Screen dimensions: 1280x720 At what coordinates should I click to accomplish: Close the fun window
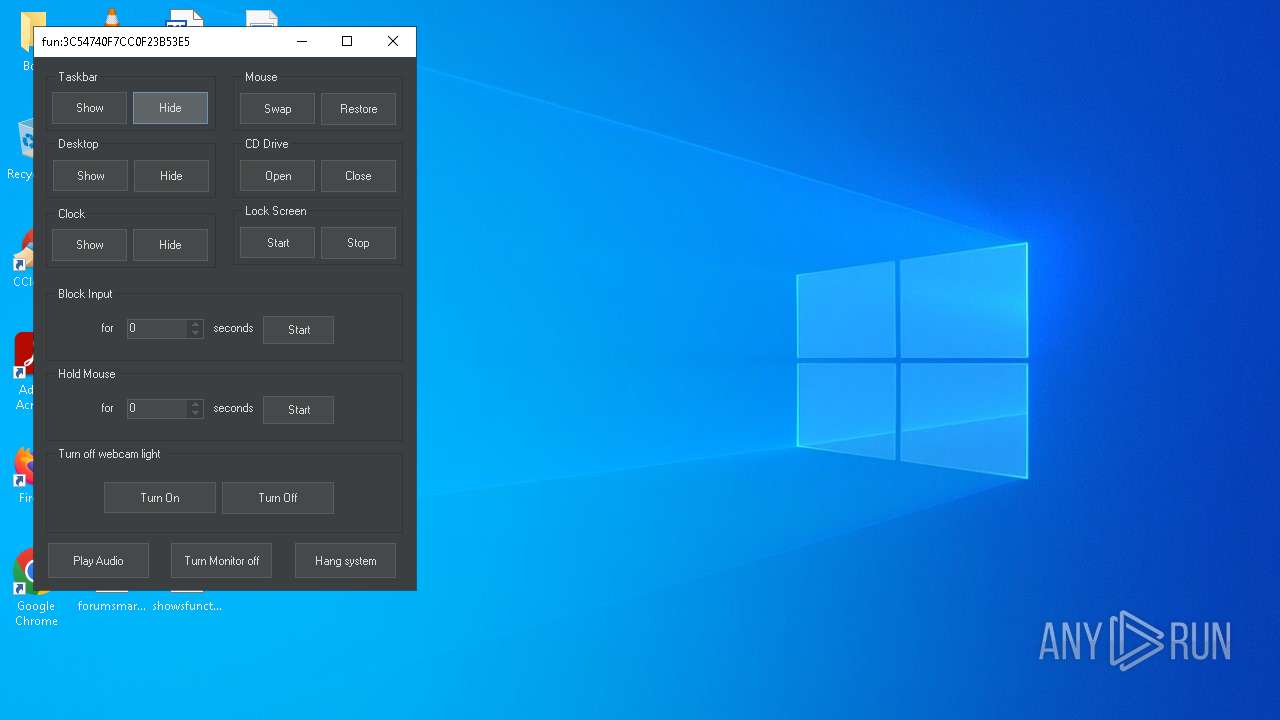point(393,41)
